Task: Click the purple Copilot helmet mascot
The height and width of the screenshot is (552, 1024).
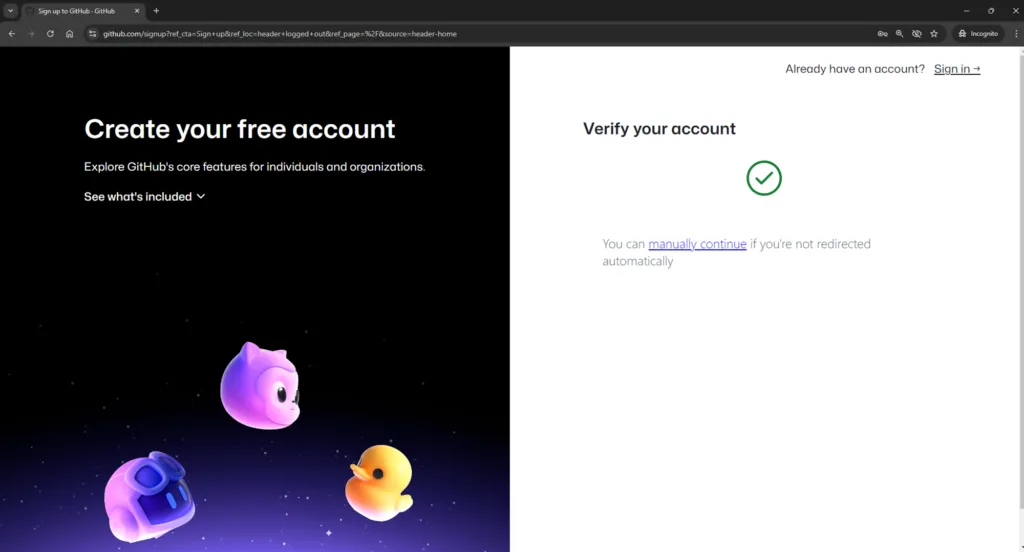Action: coord(149,496)
